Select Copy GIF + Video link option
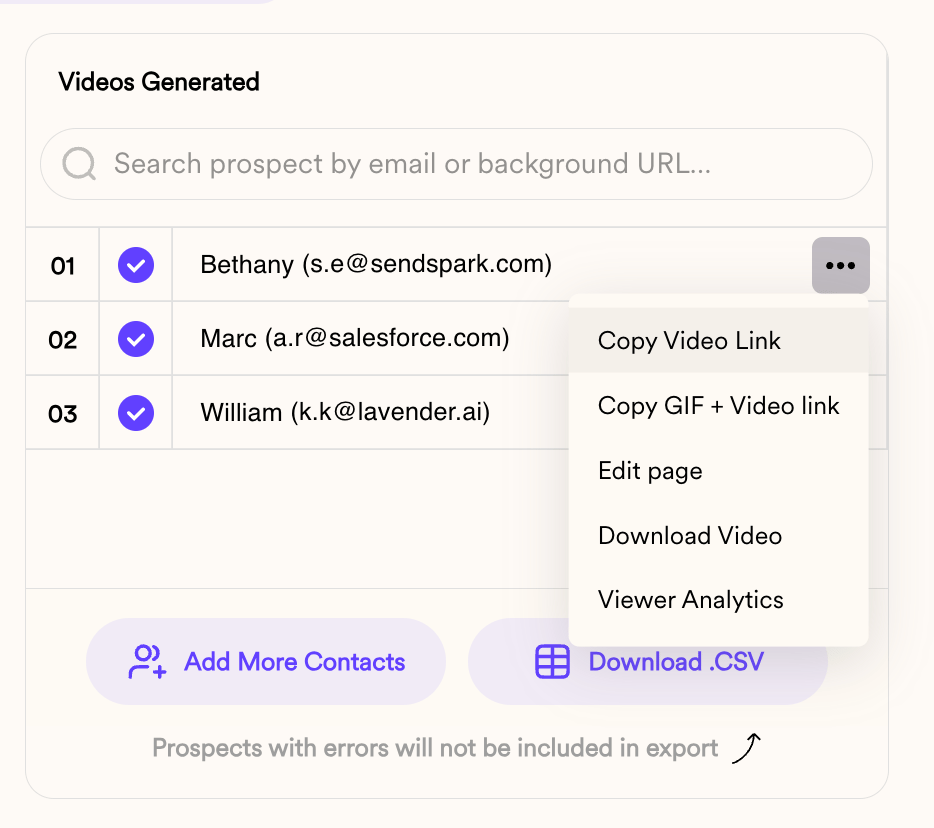This screenshot has width=934, height=828. click(x=718, y=406)
